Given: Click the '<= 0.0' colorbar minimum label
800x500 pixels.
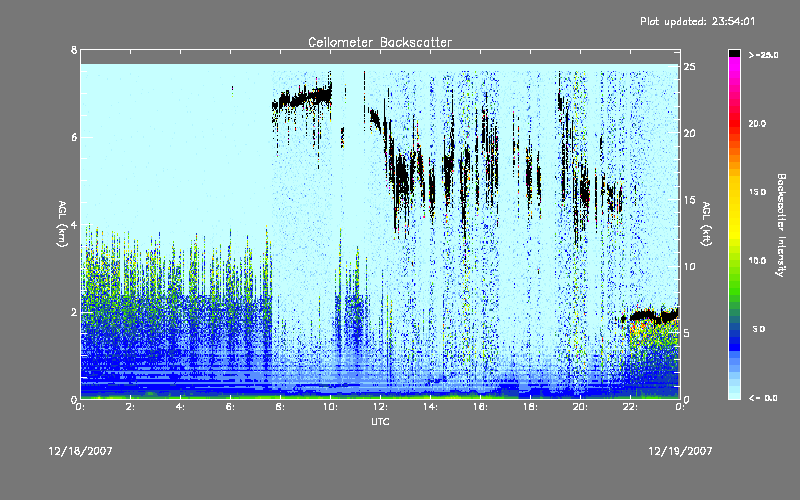Looking at the screenshot, I should (763, 398).
